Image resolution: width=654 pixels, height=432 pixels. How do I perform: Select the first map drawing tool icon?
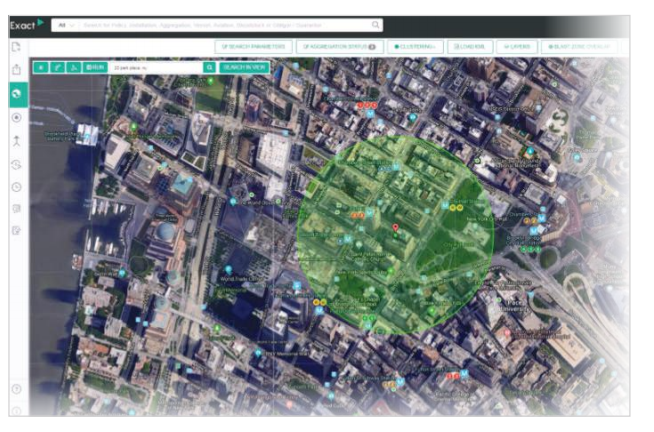coord(41,67)
